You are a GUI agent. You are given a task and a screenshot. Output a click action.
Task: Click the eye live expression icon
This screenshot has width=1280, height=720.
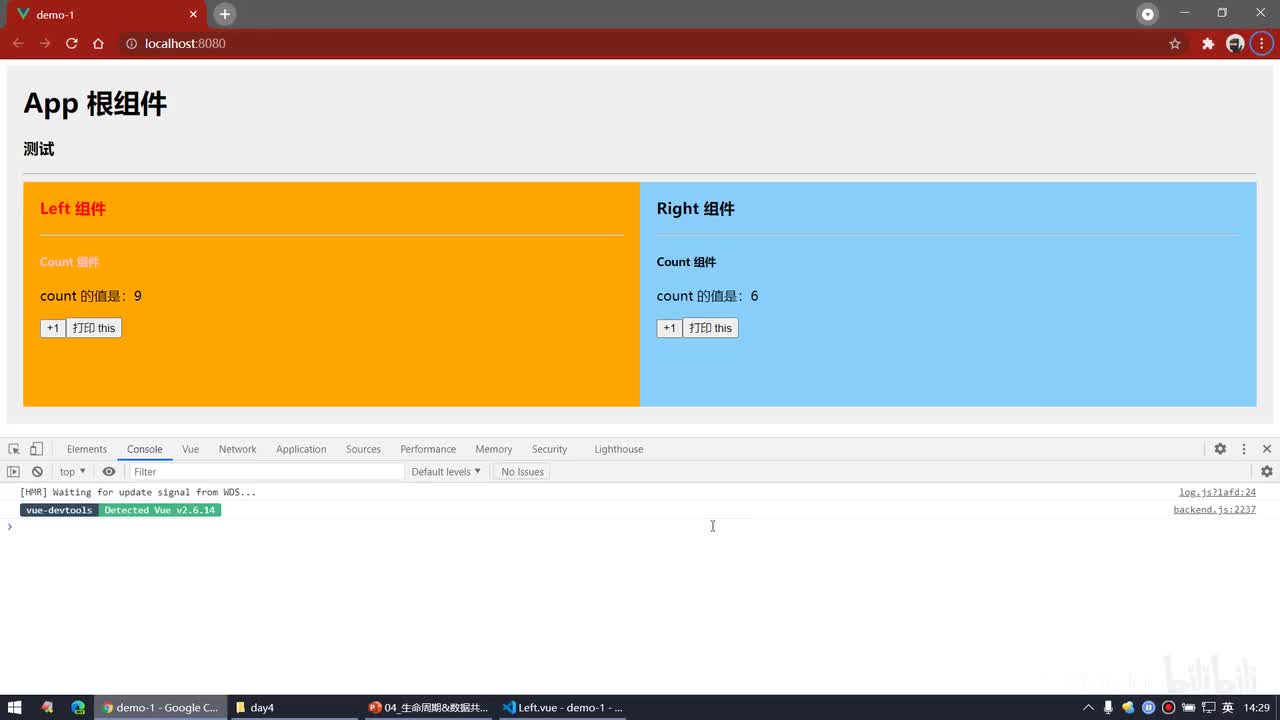[x=109, y=472]
